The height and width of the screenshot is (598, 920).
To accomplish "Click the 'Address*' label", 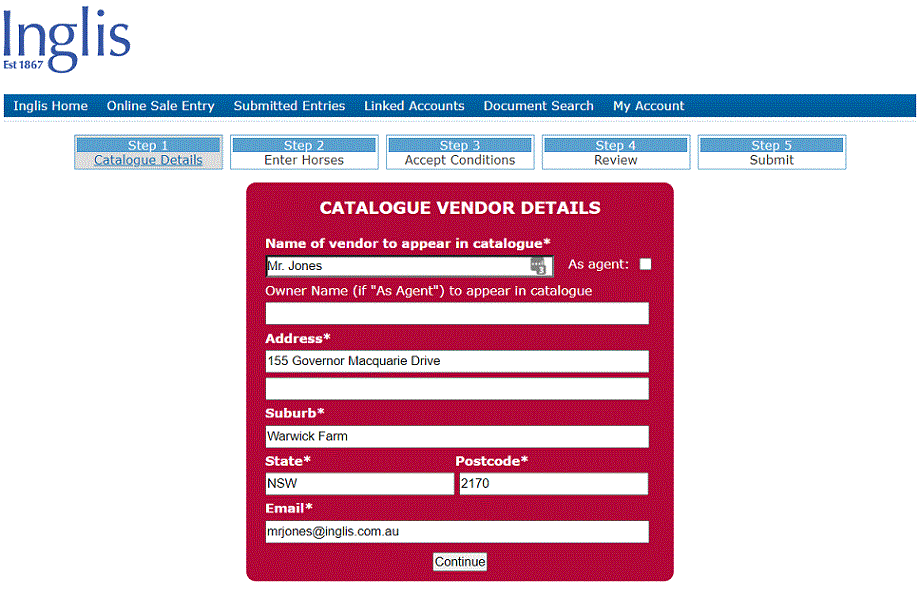I will coord(297,339).
